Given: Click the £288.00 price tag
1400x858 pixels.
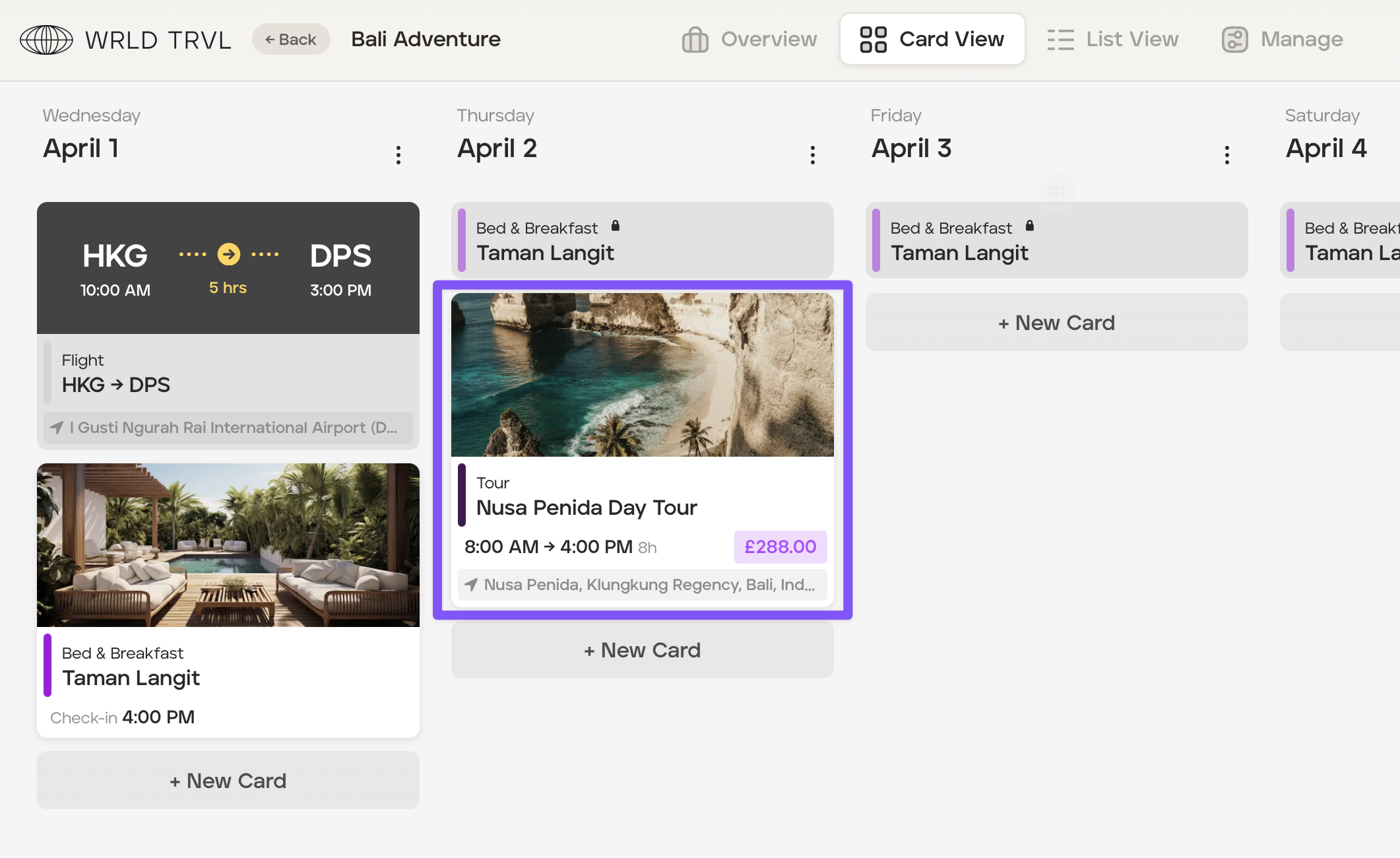Looking at the screenshot, I should 780,547.
